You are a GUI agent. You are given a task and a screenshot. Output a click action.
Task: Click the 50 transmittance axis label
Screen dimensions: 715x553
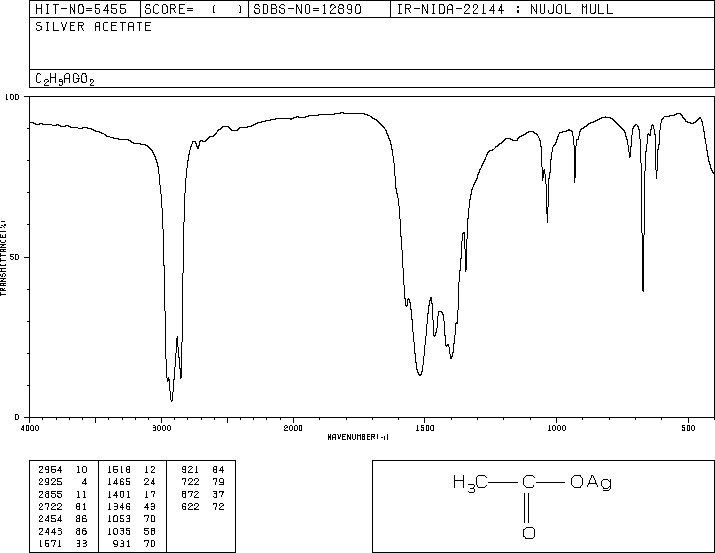click(15, 257)
